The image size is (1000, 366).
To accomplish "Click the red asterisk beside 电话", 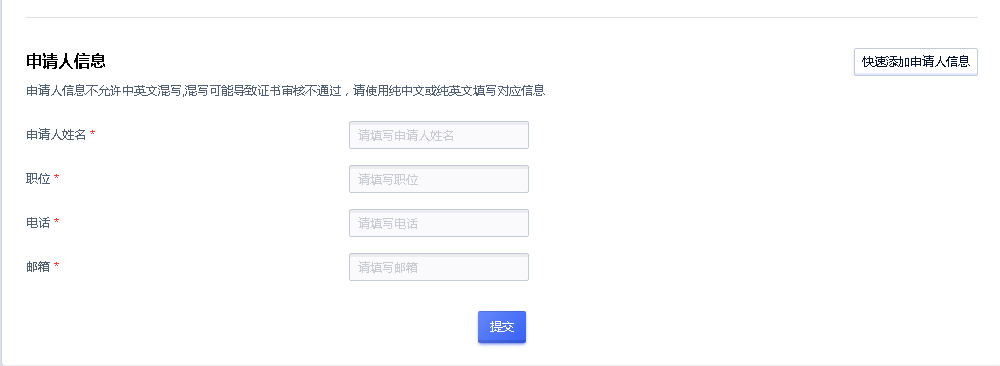I will pyautogui.click(x=57, y=221).
